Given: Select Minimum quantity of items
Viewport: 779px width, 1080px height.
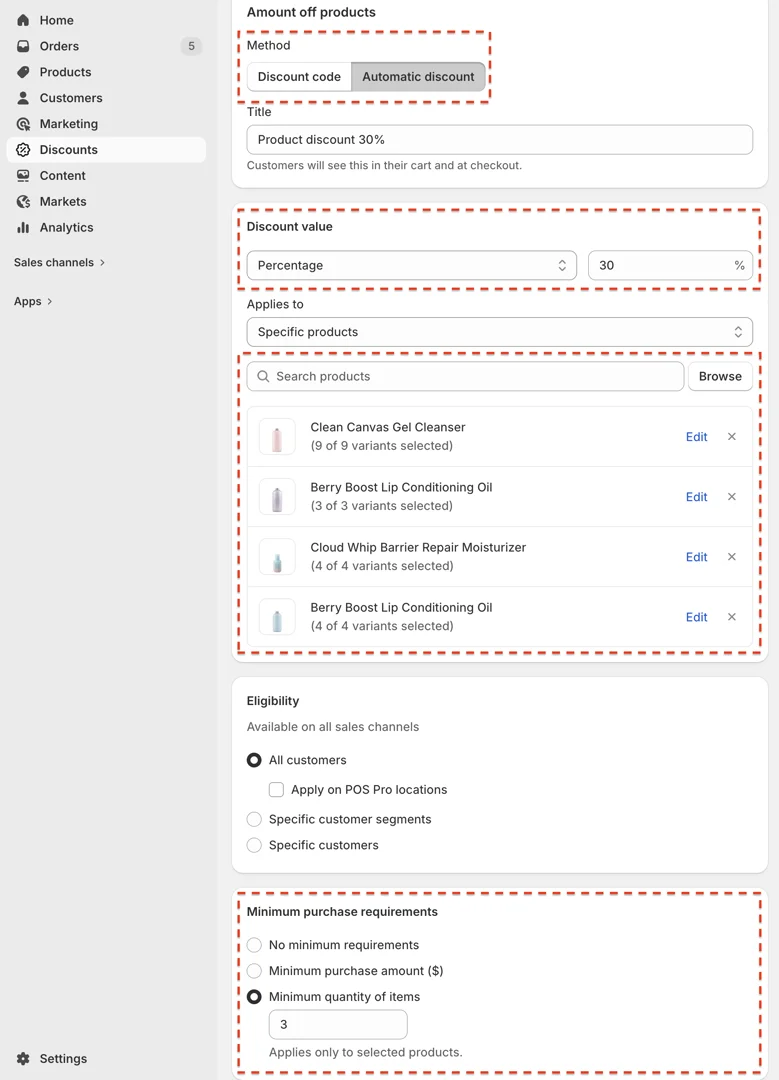Looking at the screenshot, I should click(x=254, y=997).
